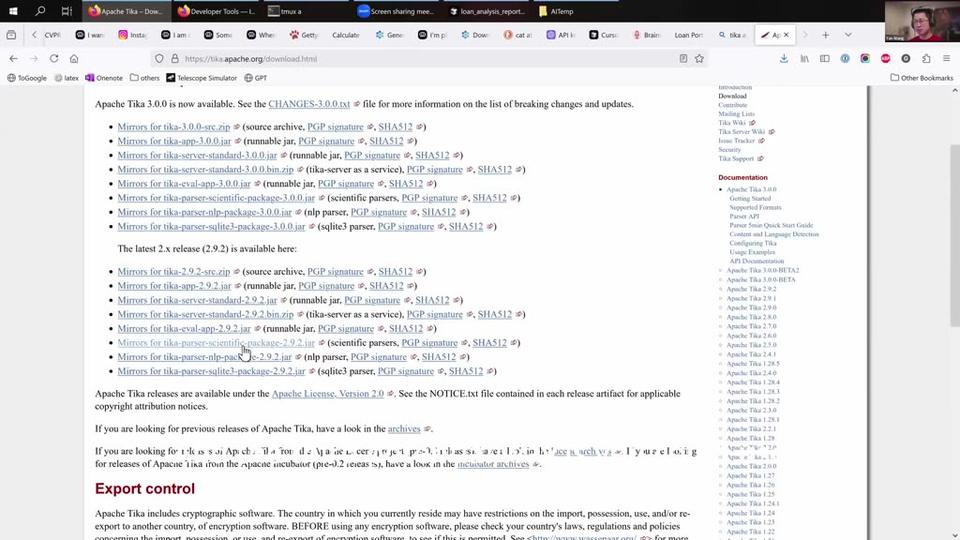960x540 pixels.
Task: Open the Firefox downloads panel
Action: coord(784,59)
